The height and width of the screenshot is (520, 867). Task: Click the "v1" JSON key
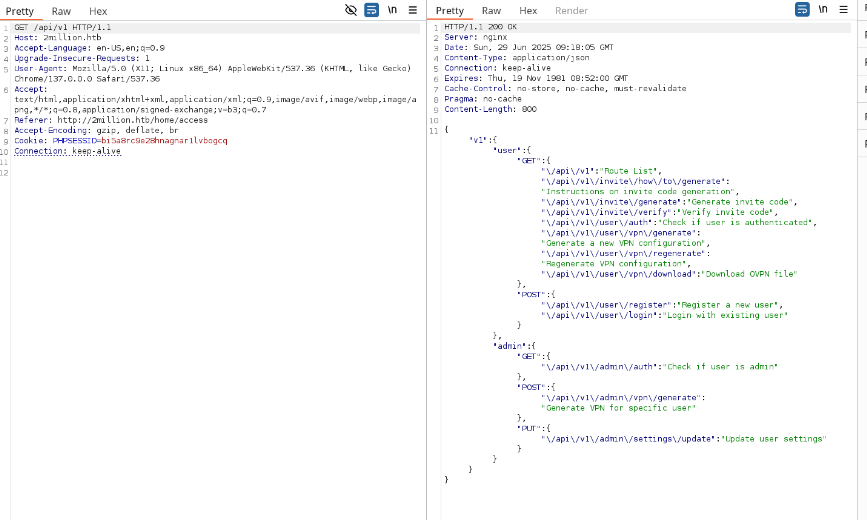pos(478,140)
